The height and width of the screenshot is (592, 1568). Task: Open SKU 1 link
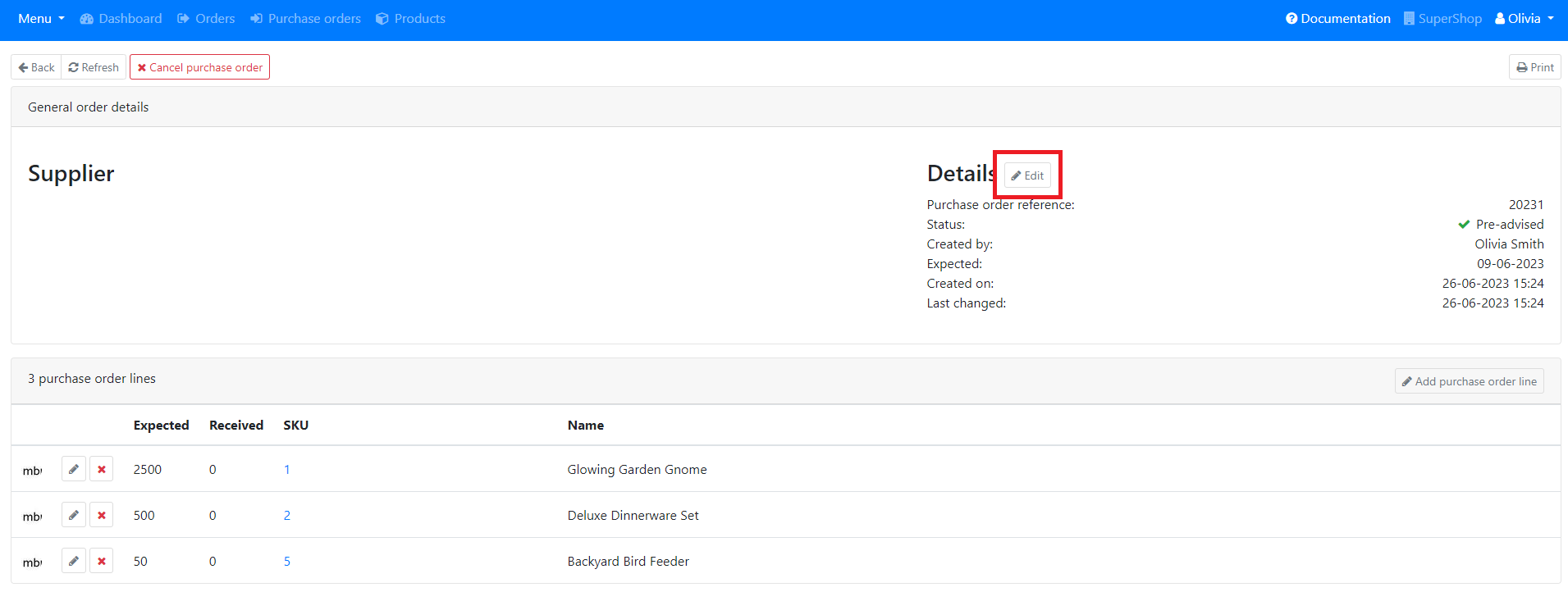[x=287, y=470]
